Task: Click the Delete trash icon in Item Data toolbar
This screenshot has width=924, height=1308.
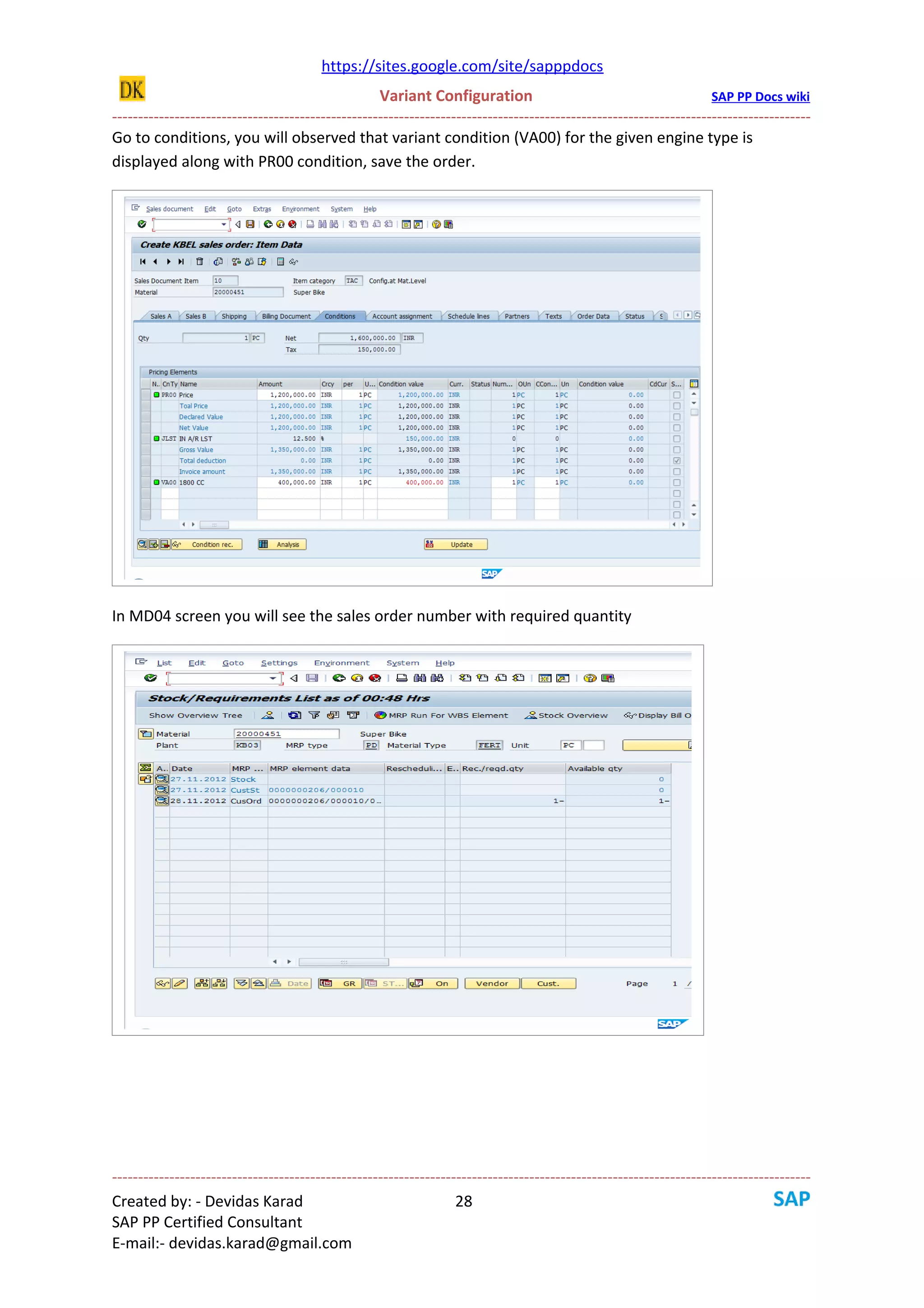Action: pos(200,262)
